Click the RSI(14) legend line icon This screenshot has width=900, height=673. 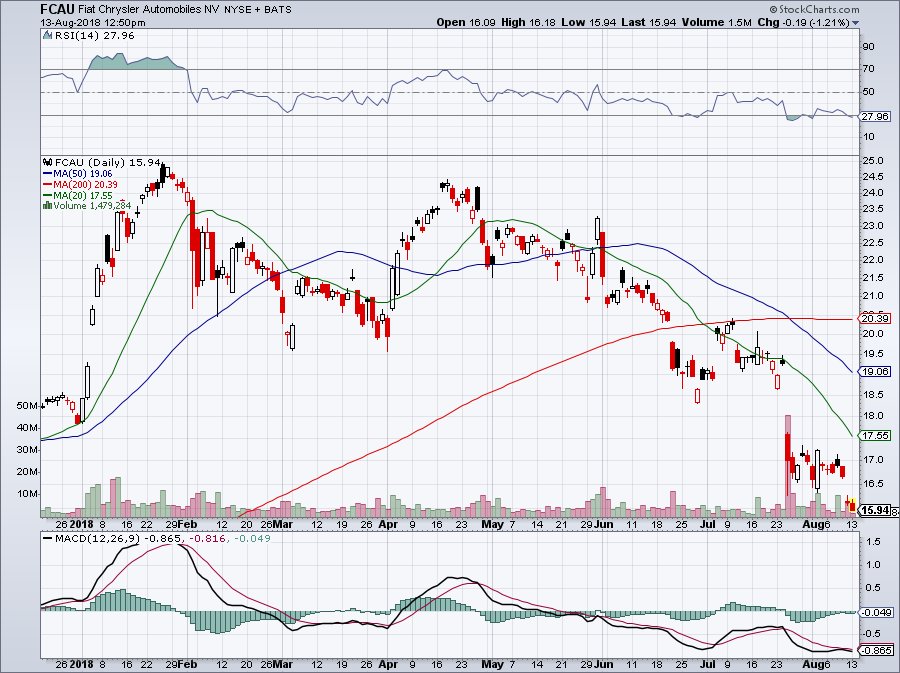click(48, 36)
